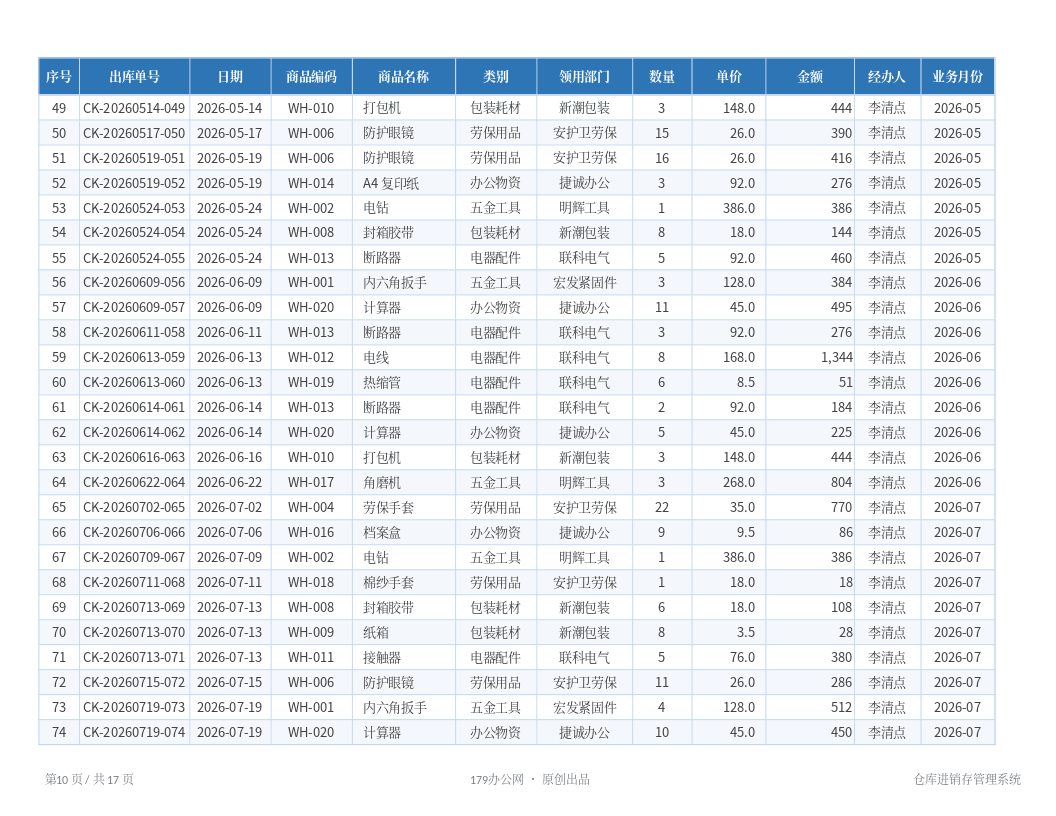This screenshot has width=1056, height=816.
Task: Click amount value 770
Action: tap(841, 508)
